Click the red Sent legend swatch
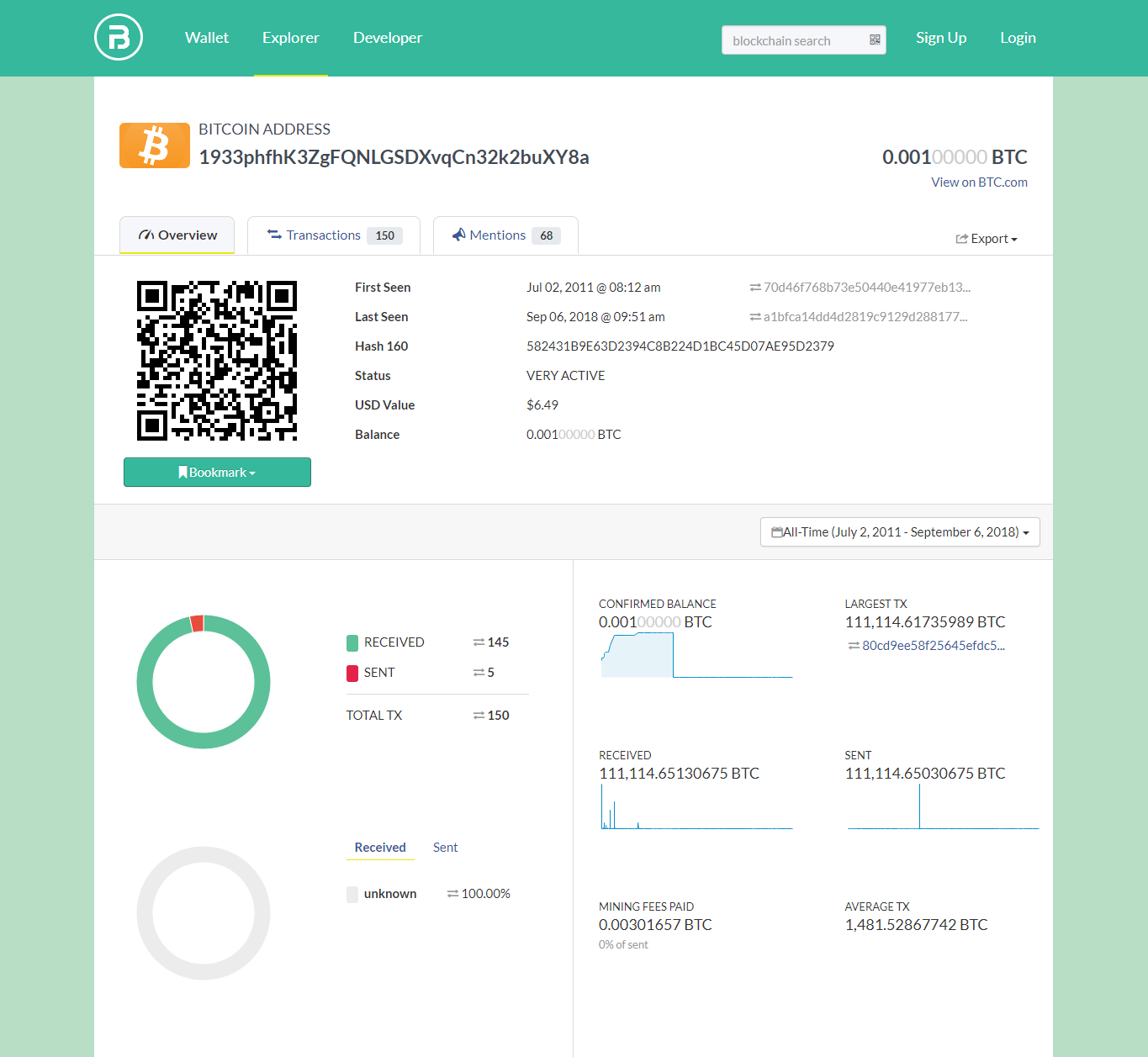This screenshot has width=1148, height=1057. pos(352,673)
